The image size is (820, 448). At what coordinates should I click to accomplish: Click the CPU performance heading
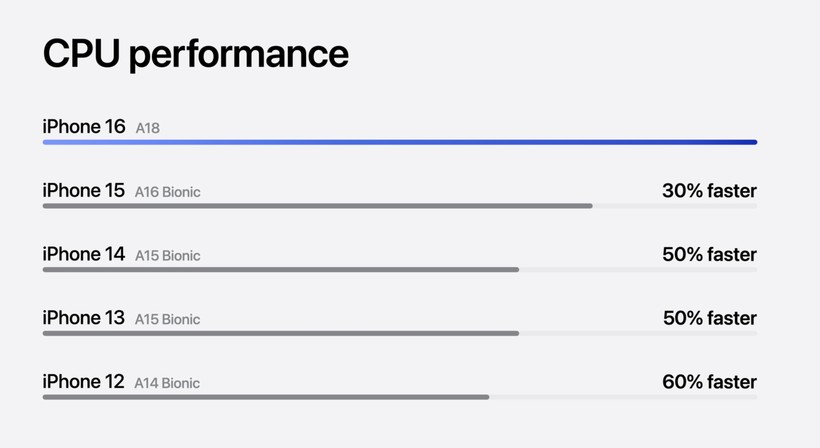(x=196, y=54)
